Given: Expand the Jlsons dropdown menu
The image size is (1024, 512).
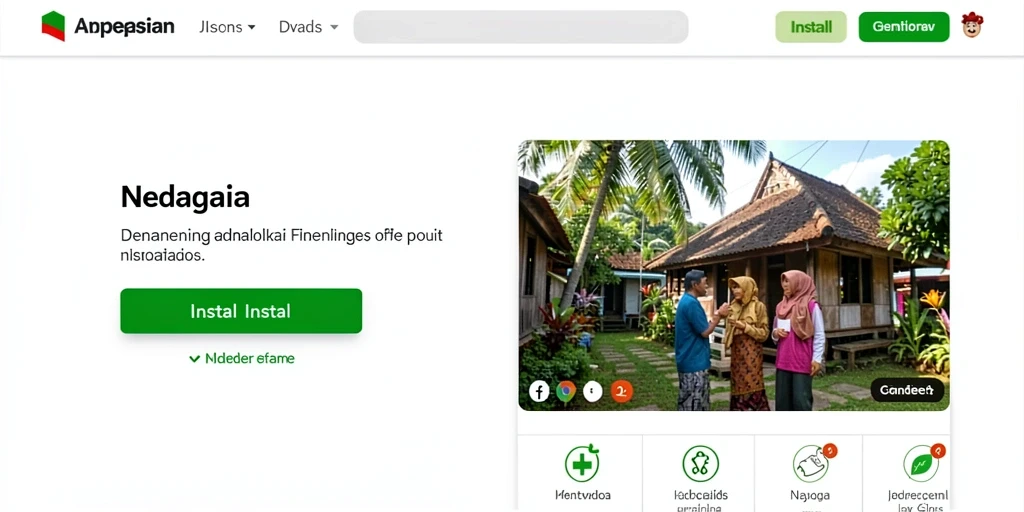Looking at the screenshot, I should pos(227,27).
